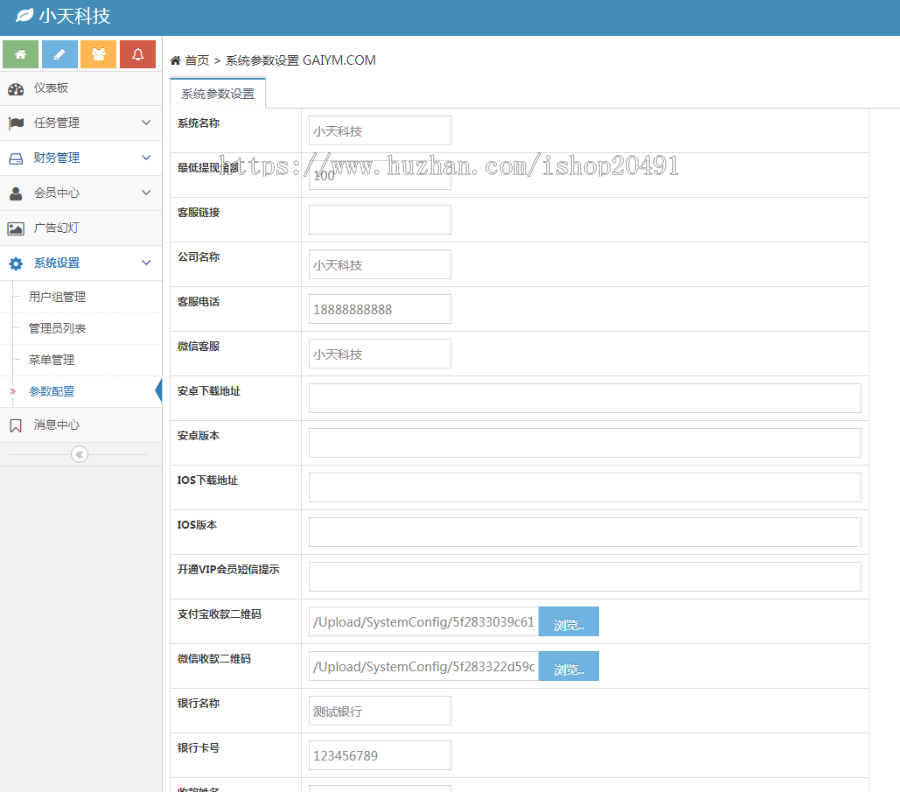Browse for 支付宝收款二维码 file
Viewport: 900px width, 792px height.
tap(568, 622)
